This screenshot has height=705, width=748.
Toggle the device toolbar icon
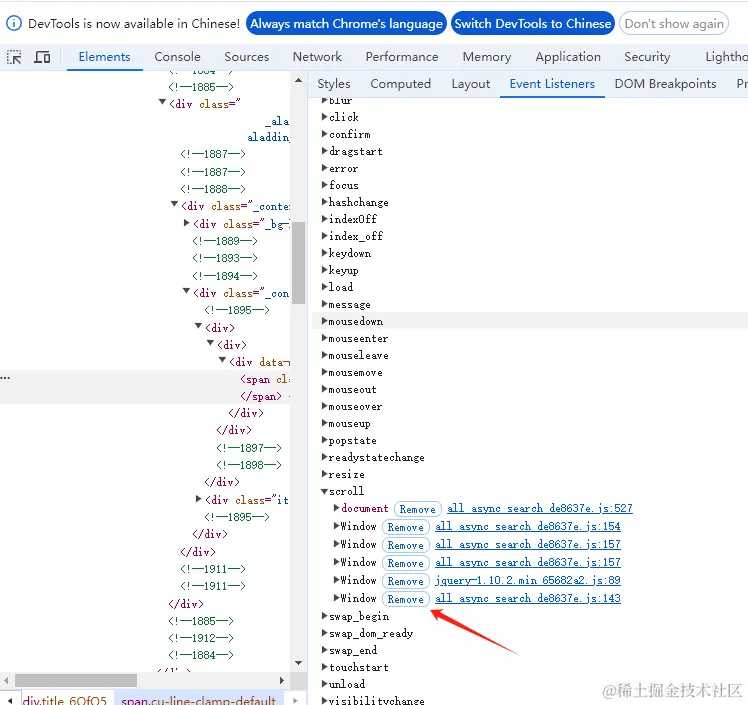coord(42,57)
